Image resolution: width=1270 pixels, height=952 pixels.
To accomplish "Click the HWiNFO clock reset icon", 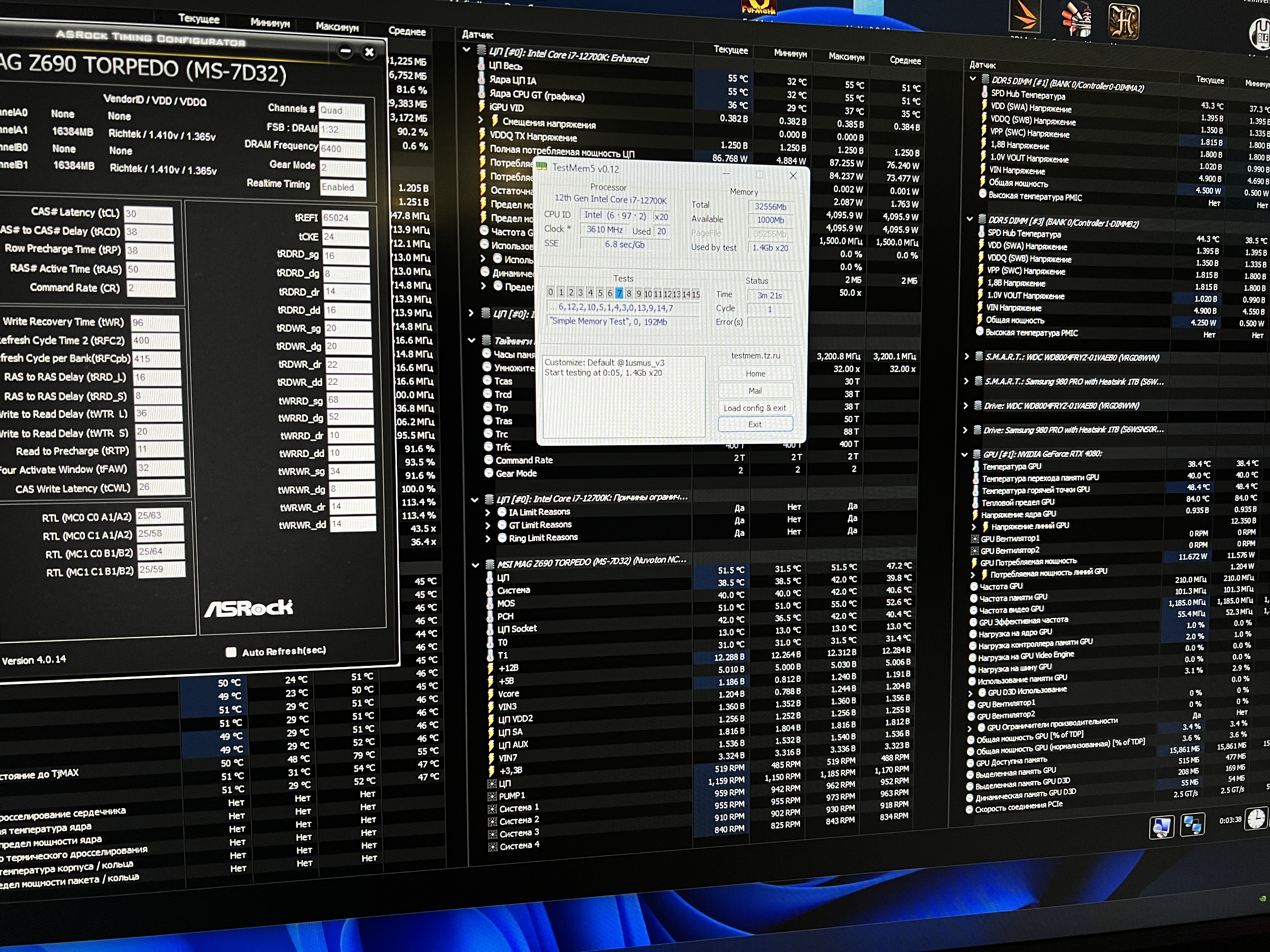I will (x=1256, y=819).
